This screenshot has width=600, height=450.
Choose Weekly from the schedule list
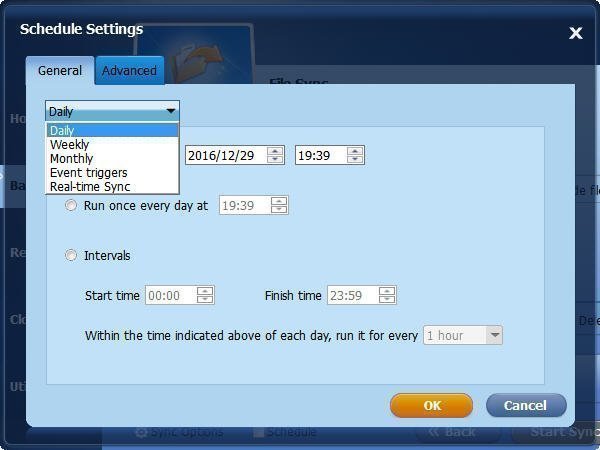click(112, 144)
